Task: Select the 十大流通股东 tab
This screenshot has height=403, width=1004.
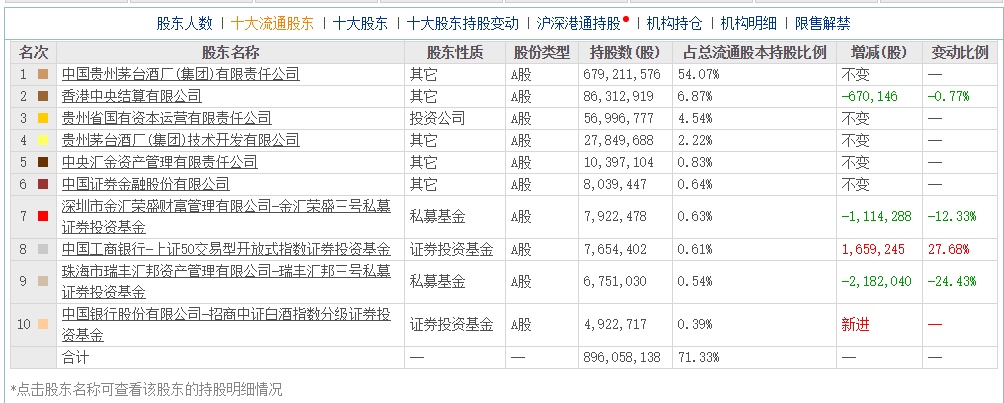Action: coord(273,24)
